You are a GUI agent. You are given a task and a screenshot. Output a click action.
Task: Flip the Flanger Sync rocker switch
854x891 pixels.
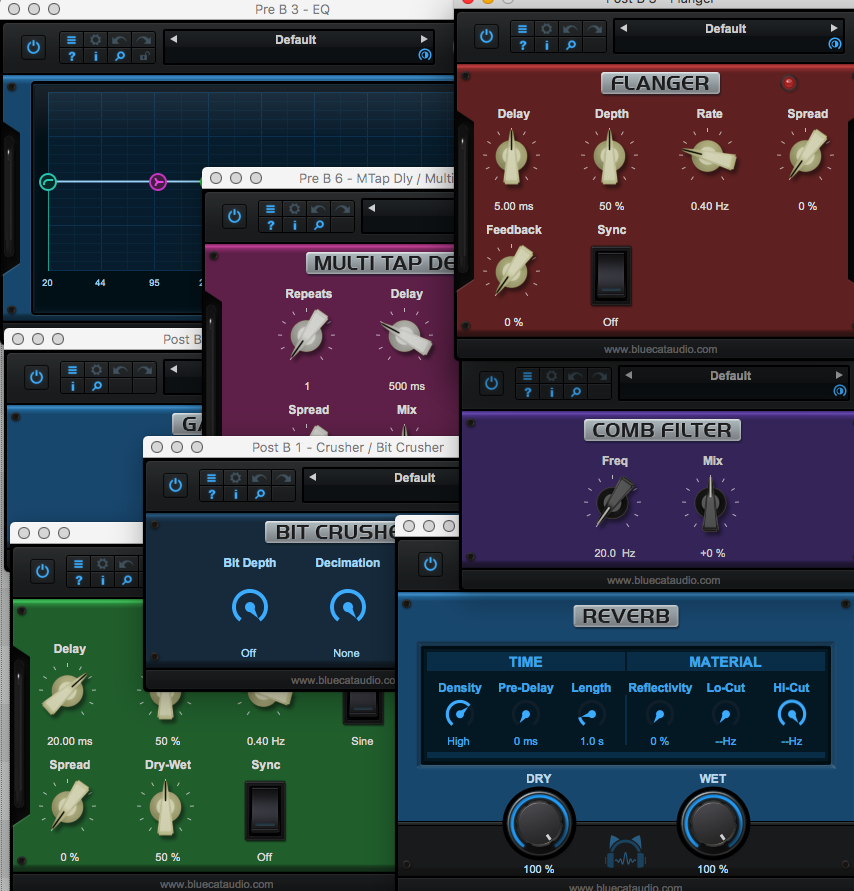[610, 276]
